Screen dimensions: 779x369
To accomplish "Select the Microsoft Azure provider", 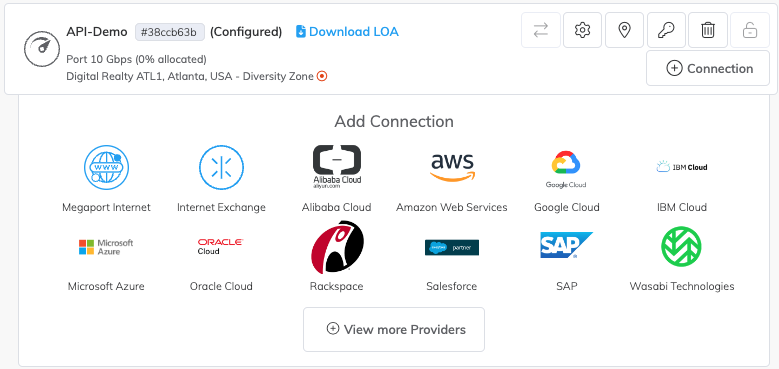I will (x=106, y=247).
